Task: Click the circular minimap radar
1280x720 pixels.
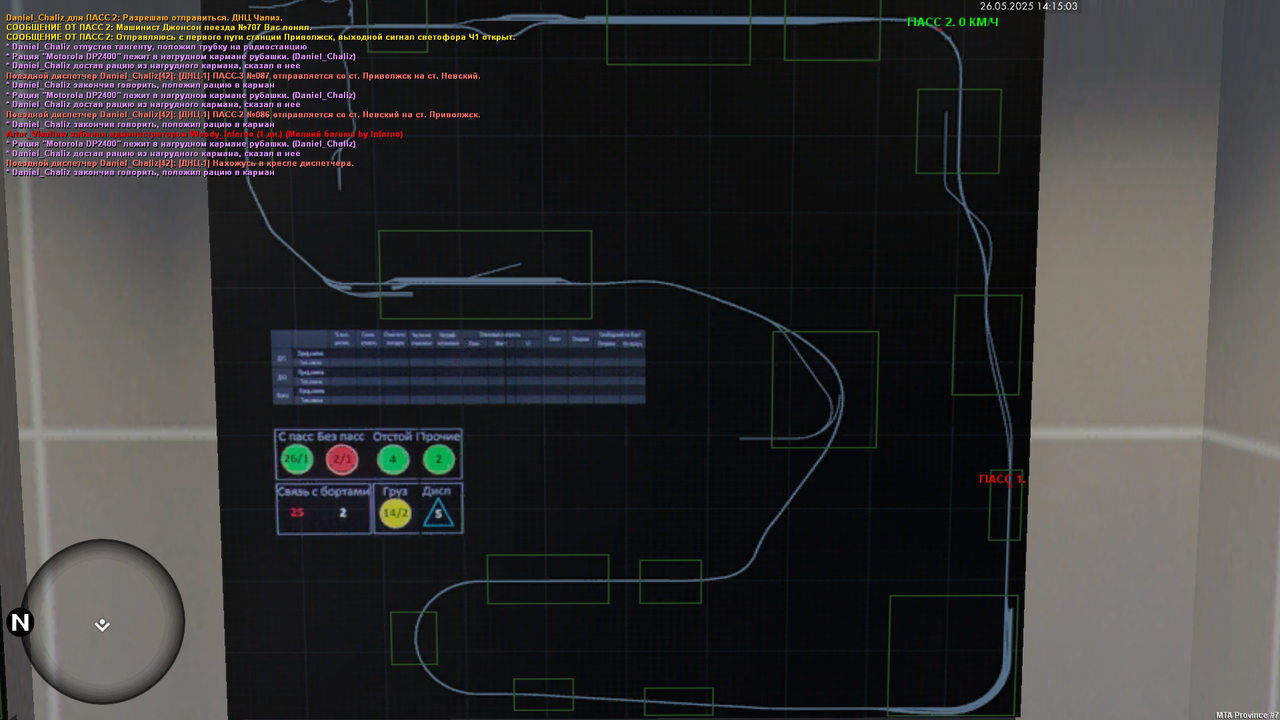Action: (102, 622)
